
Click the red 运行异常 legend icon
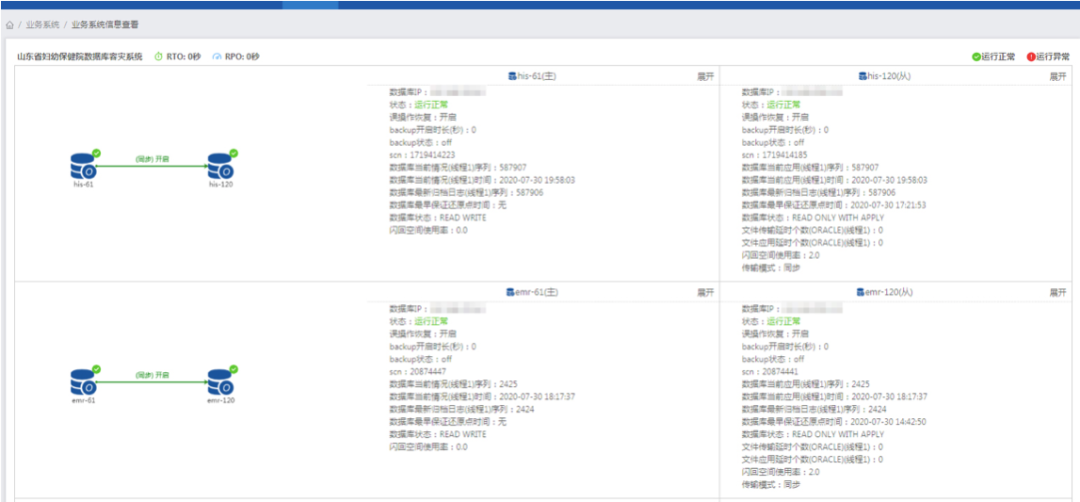click(x=1030, y=57)
